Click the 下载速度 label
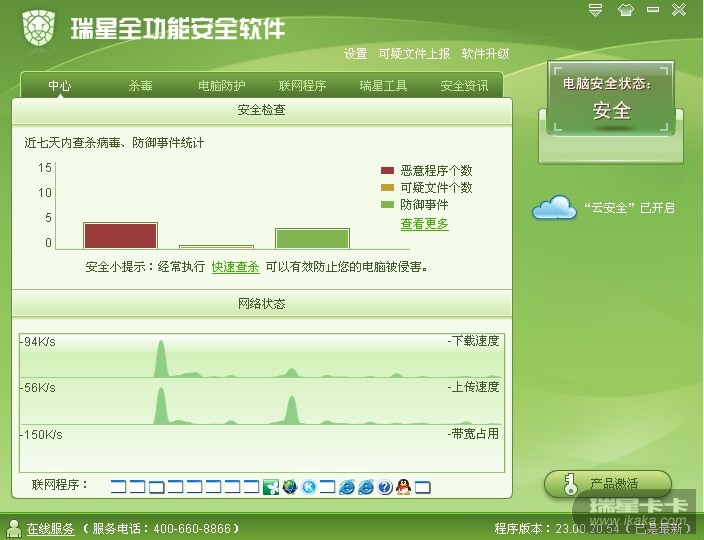The width and height of the screenshot is (704, 540). pos(474,341)
